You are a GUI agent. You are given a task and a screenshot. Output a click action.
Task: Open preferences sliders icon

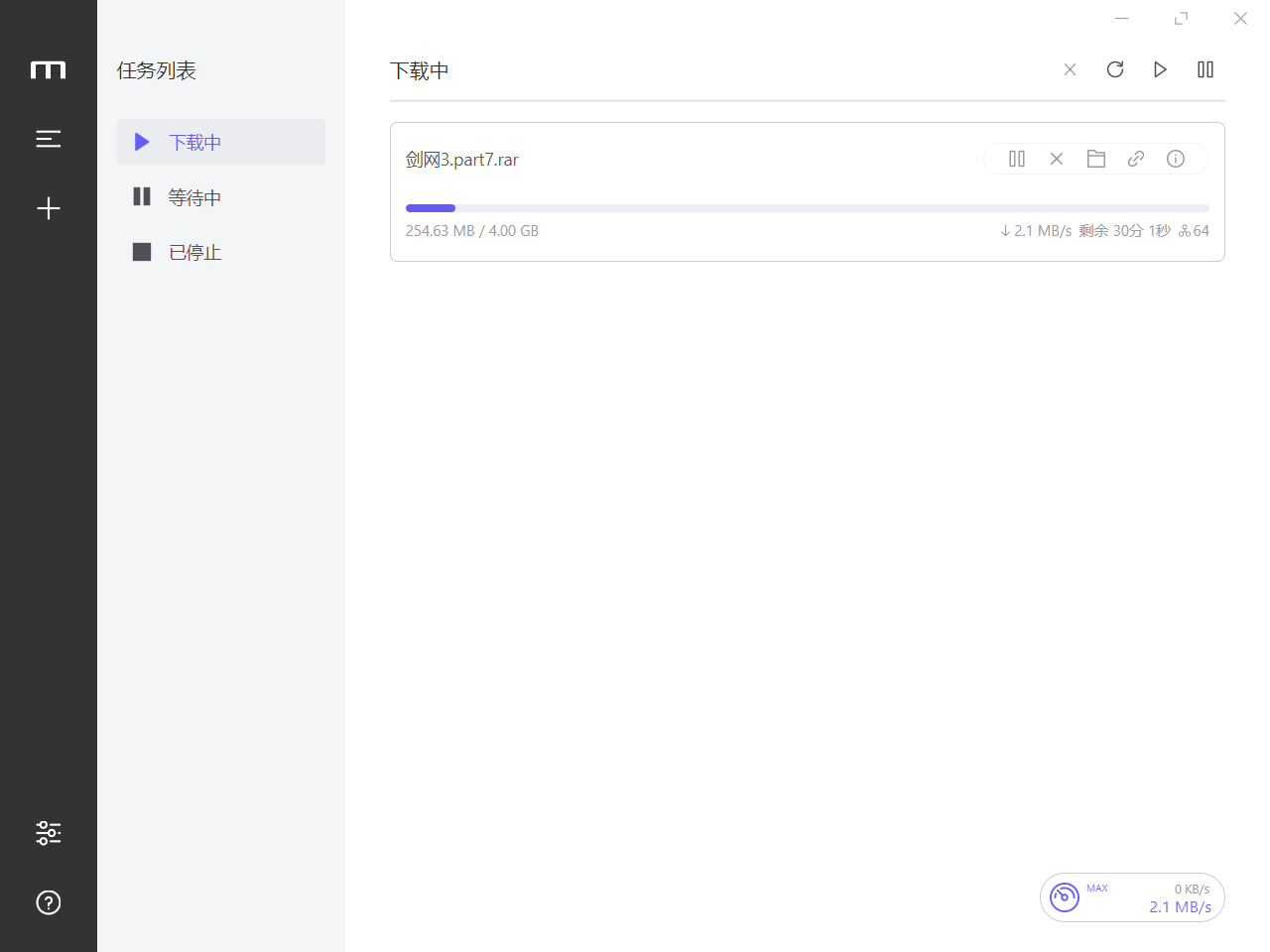[48, 833]
